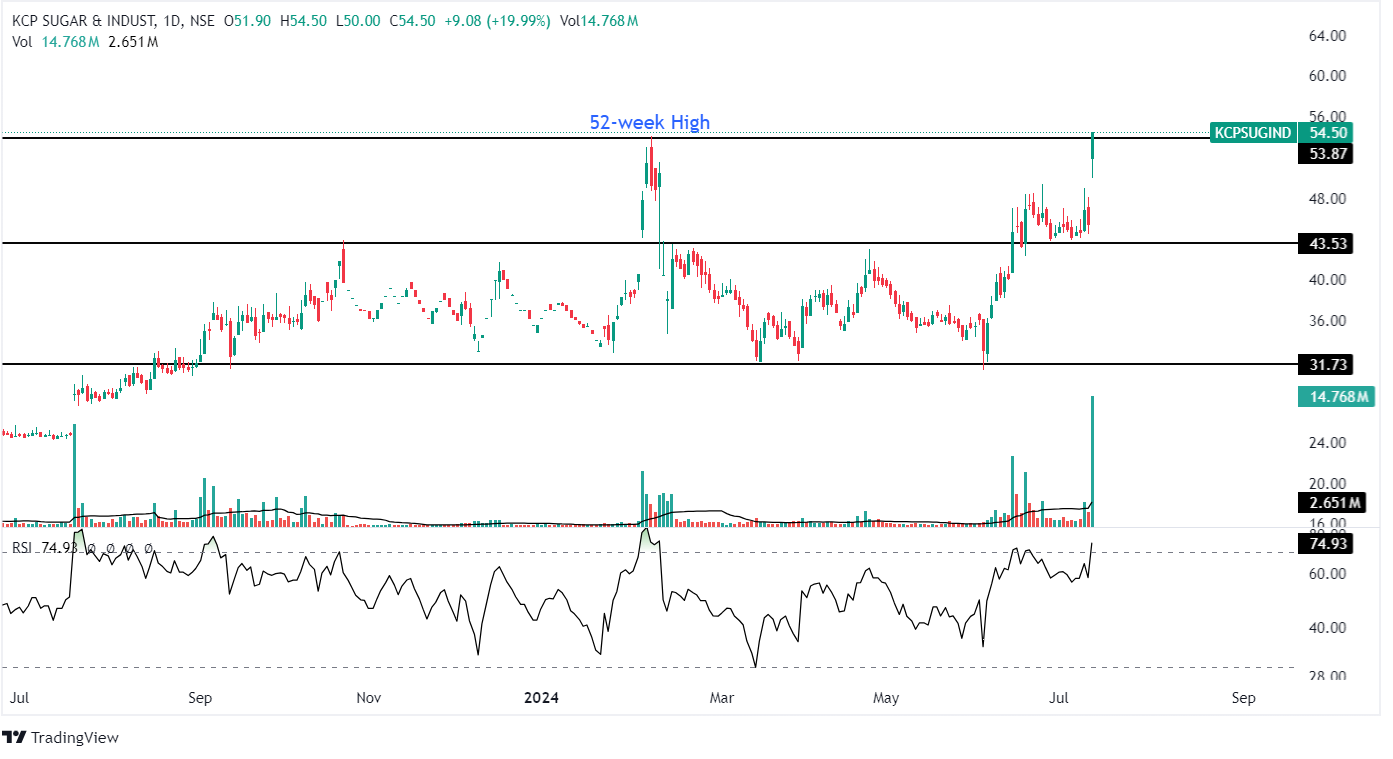This screenshot has width=1393, height=759.
Task: Click the KCPSUGIND ticker price tag
Action: coord(1252,133)
